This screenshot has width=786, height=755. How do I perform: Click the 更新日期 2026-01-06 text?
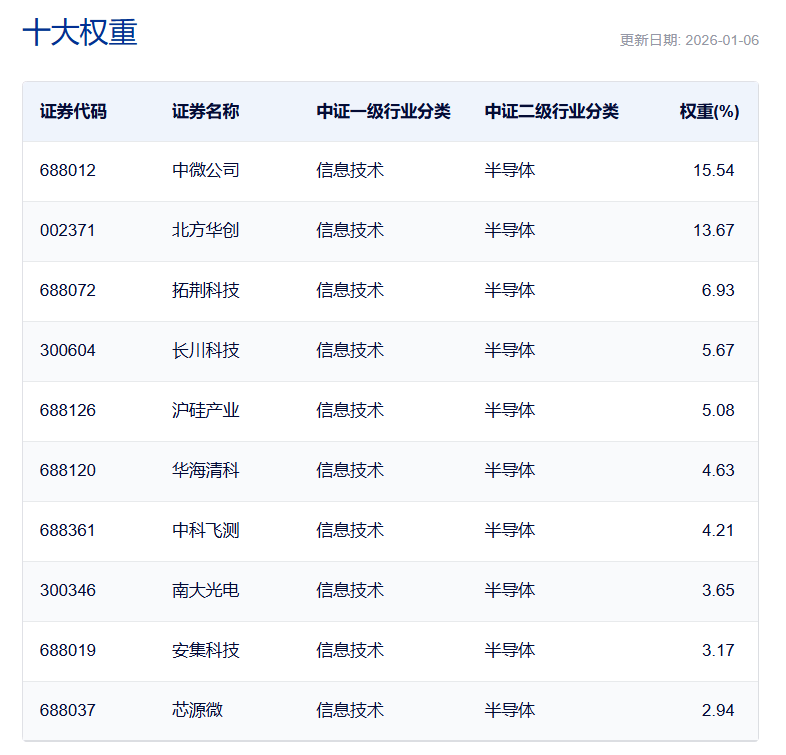point(689,40)
